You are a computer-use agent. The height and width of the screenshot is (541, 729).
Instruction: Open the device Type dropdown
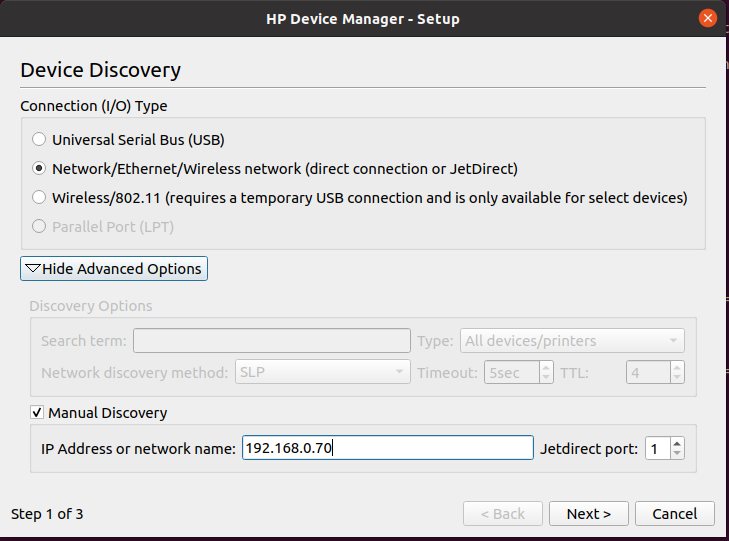pyautogui.click(x=572, y=341)
